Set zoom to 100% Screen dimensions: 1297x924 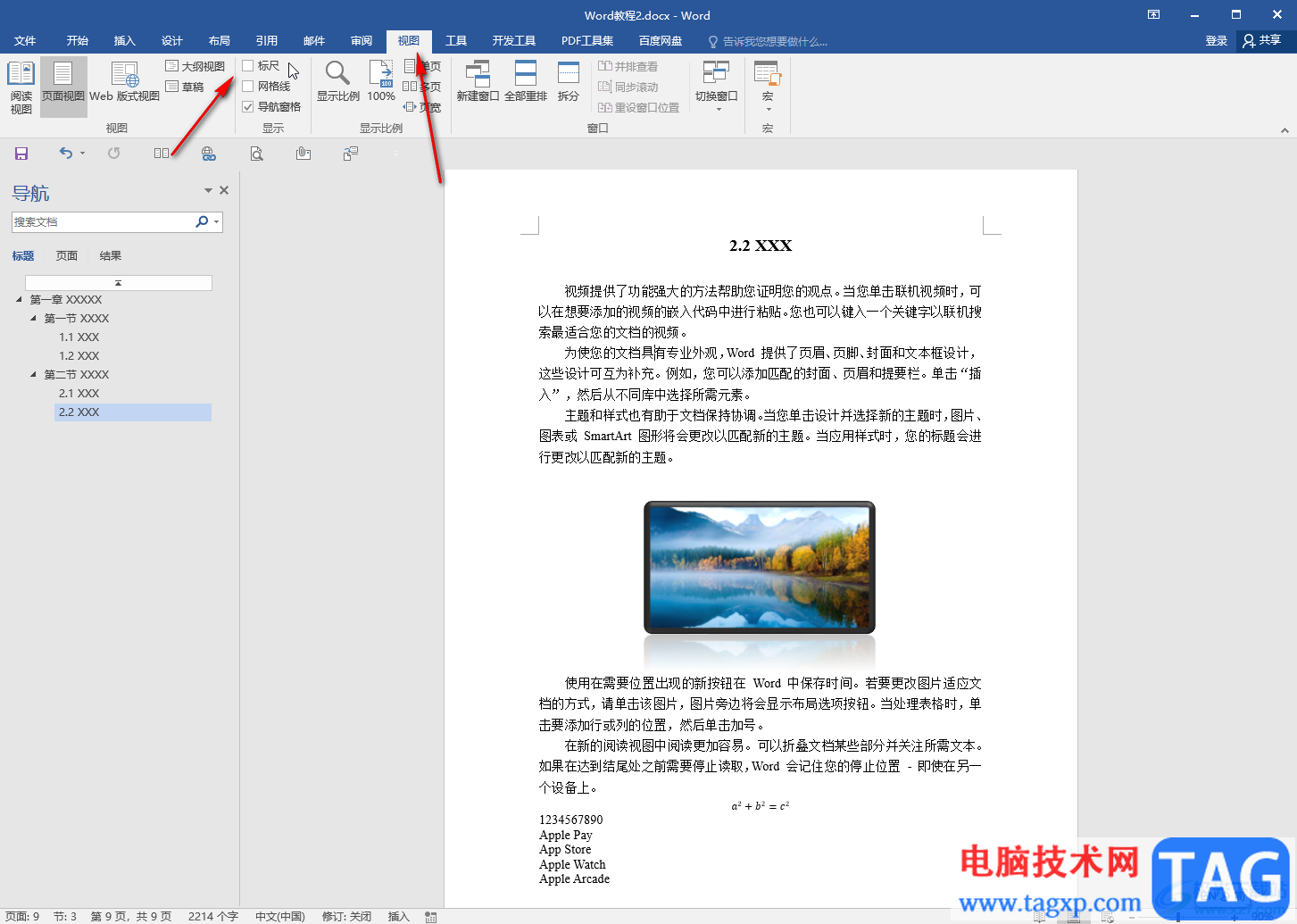(381, 81)
